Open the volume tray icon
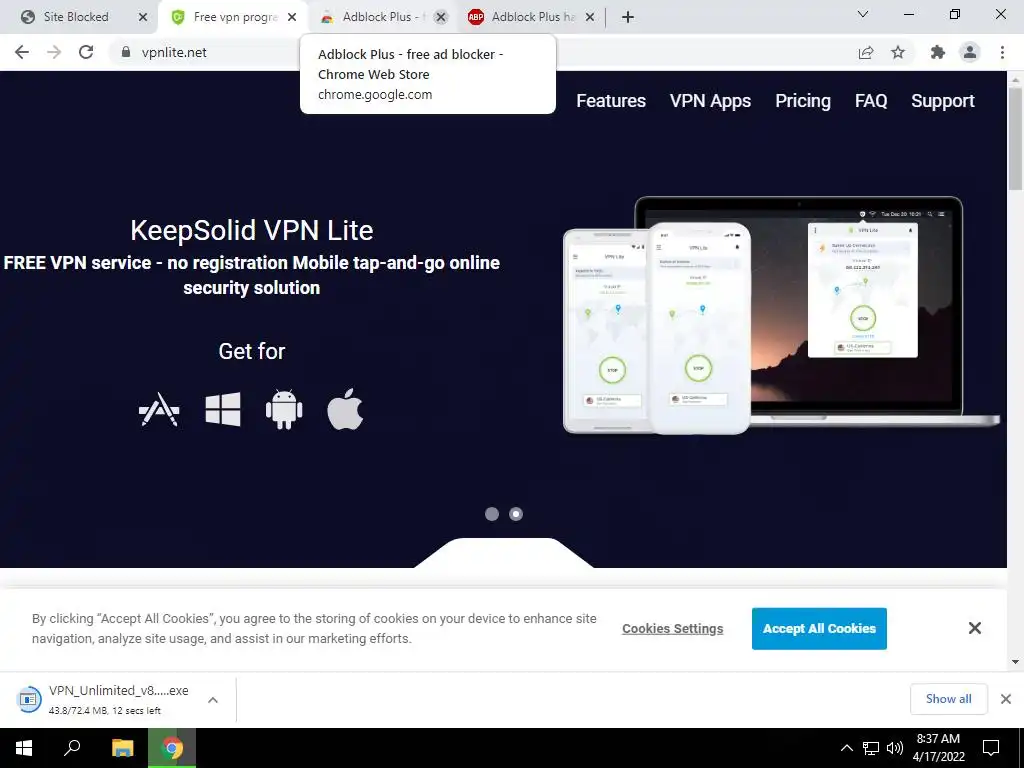 tap(895, 748)
